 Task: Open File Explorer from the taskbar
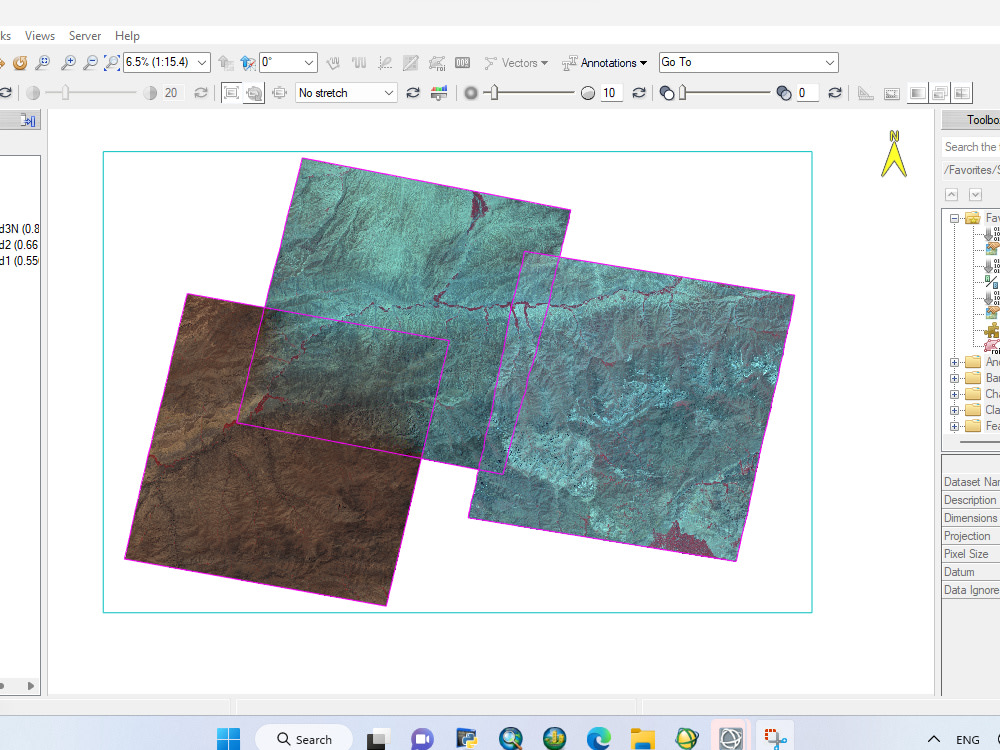642,739
